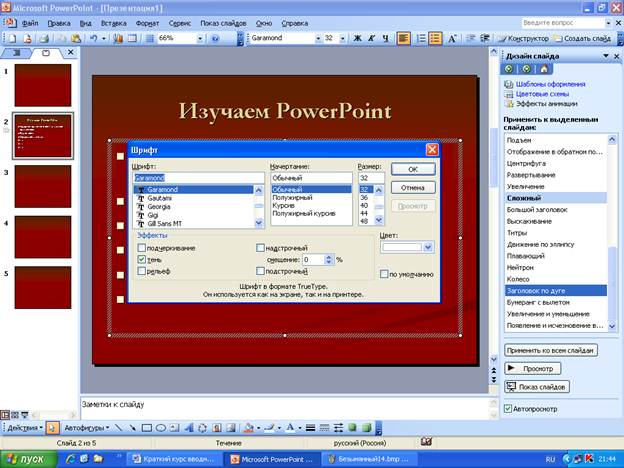The height and width of the screenshot is (468, 624).
Task: Open the Действия drawing menu
Action: (25, 428)
